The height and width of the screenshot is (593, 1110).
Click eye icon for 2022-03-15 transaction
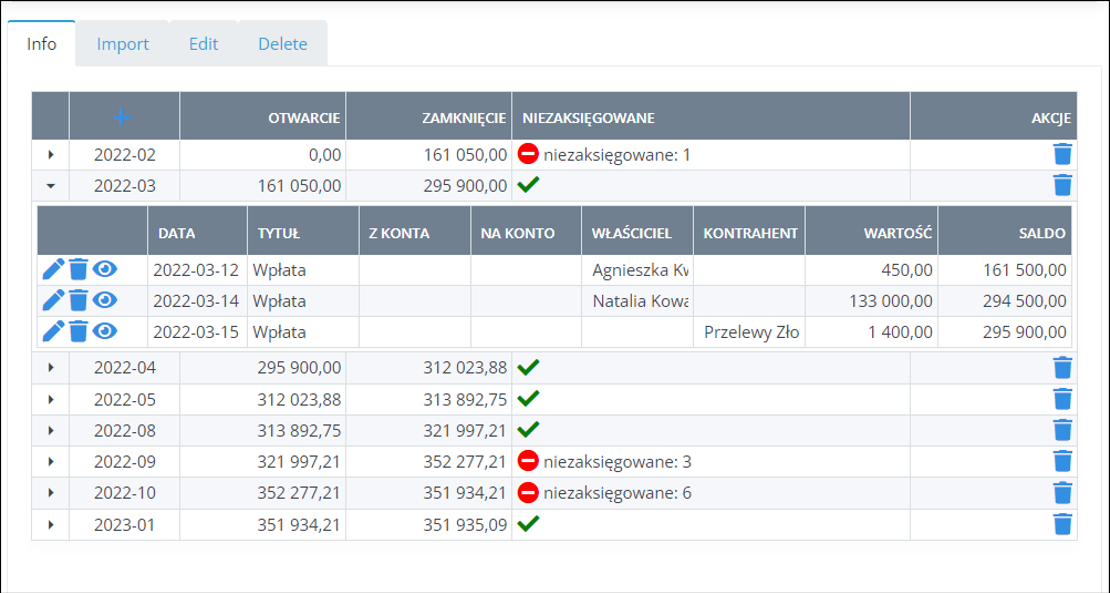pyautogui.click(x=105, y=331)
